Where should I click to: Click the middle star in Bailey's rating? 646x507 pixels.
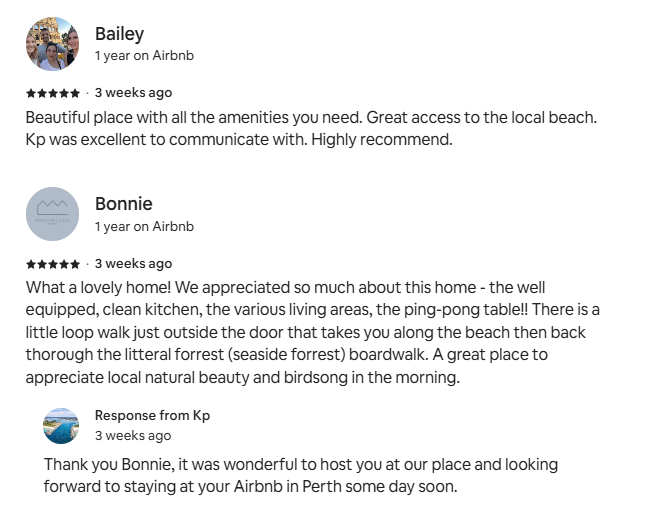tap(53, 93)
